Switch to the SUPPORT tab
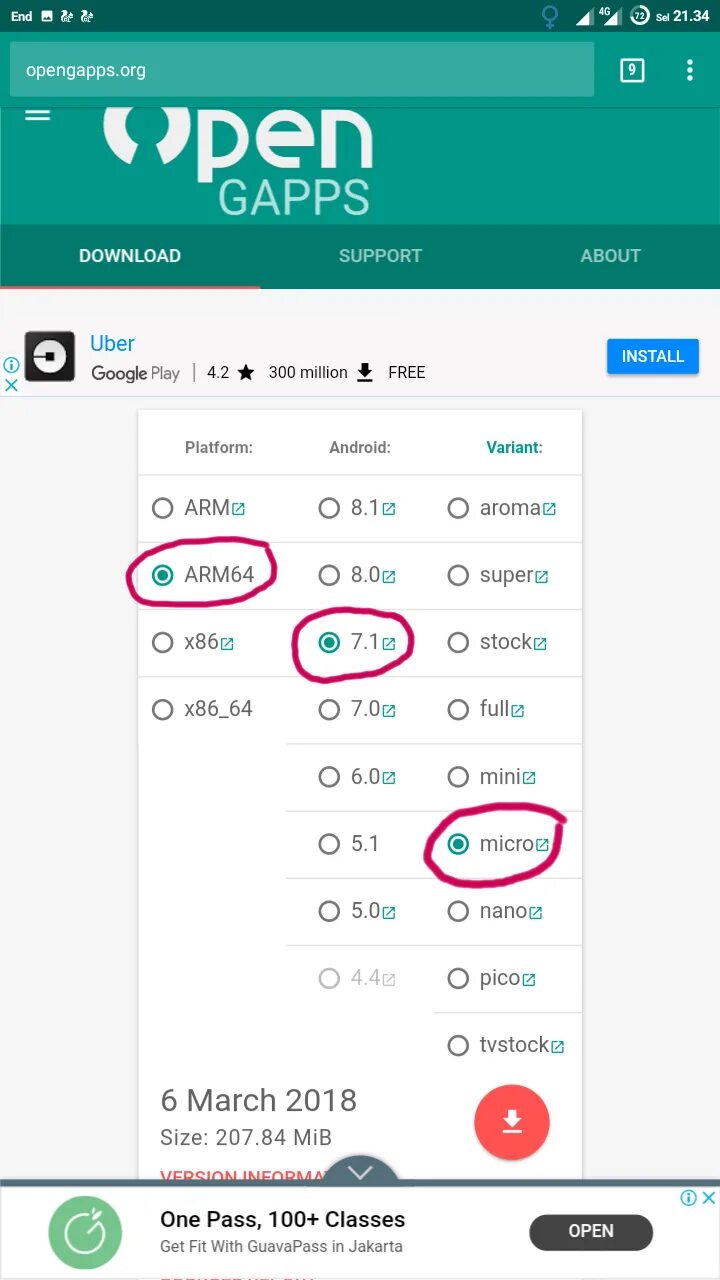The image size is (720, 1280). click(x=380, y=256)
